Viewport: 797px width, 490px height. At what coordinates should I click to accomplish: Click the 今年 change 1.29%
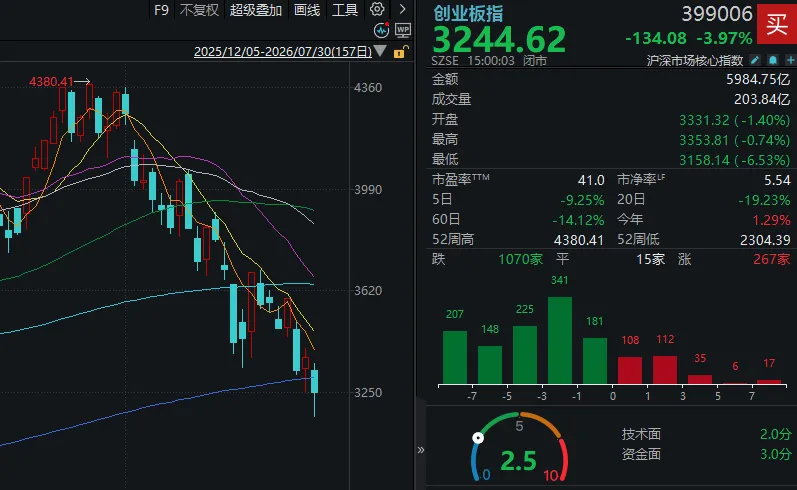[772, 220]
